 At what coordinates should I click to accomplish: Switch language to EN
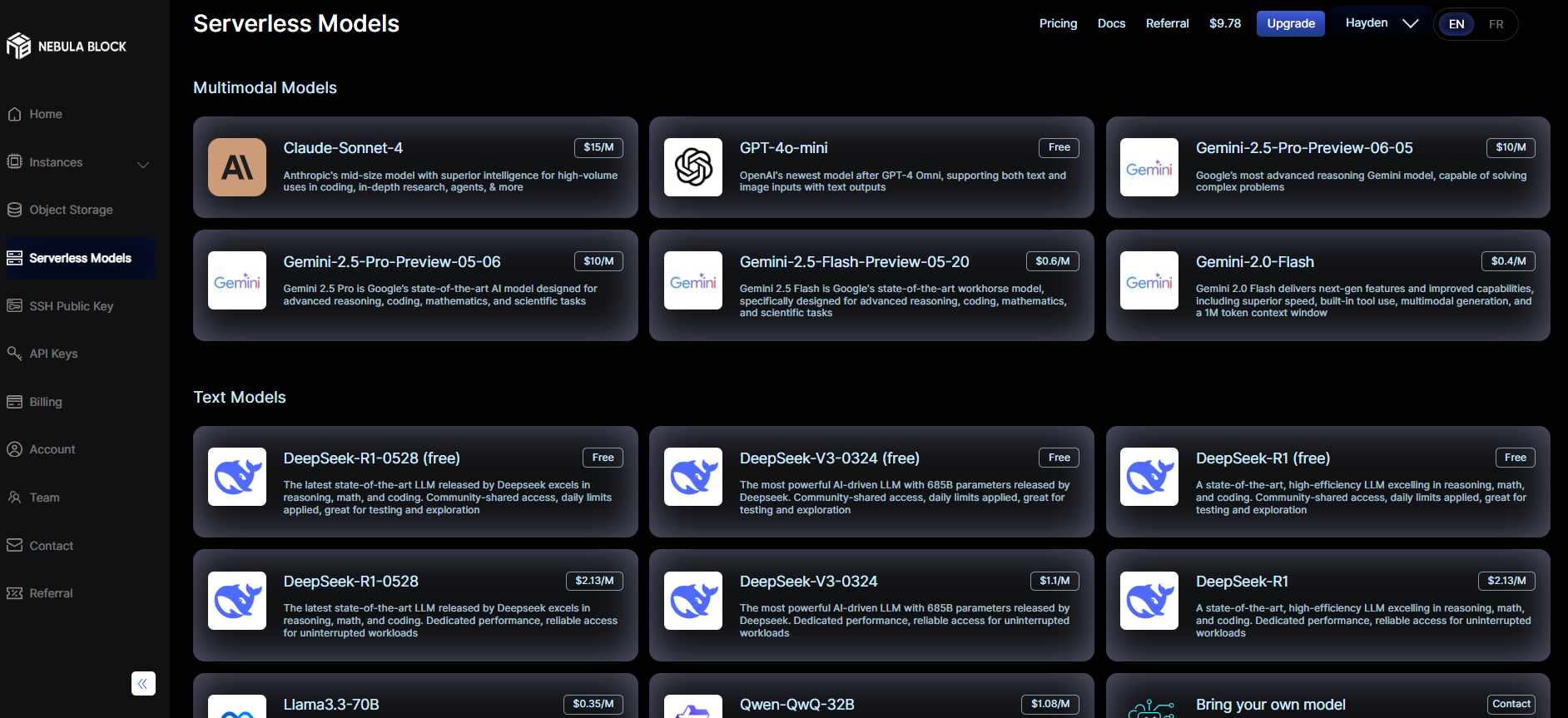click(1456, 24)
